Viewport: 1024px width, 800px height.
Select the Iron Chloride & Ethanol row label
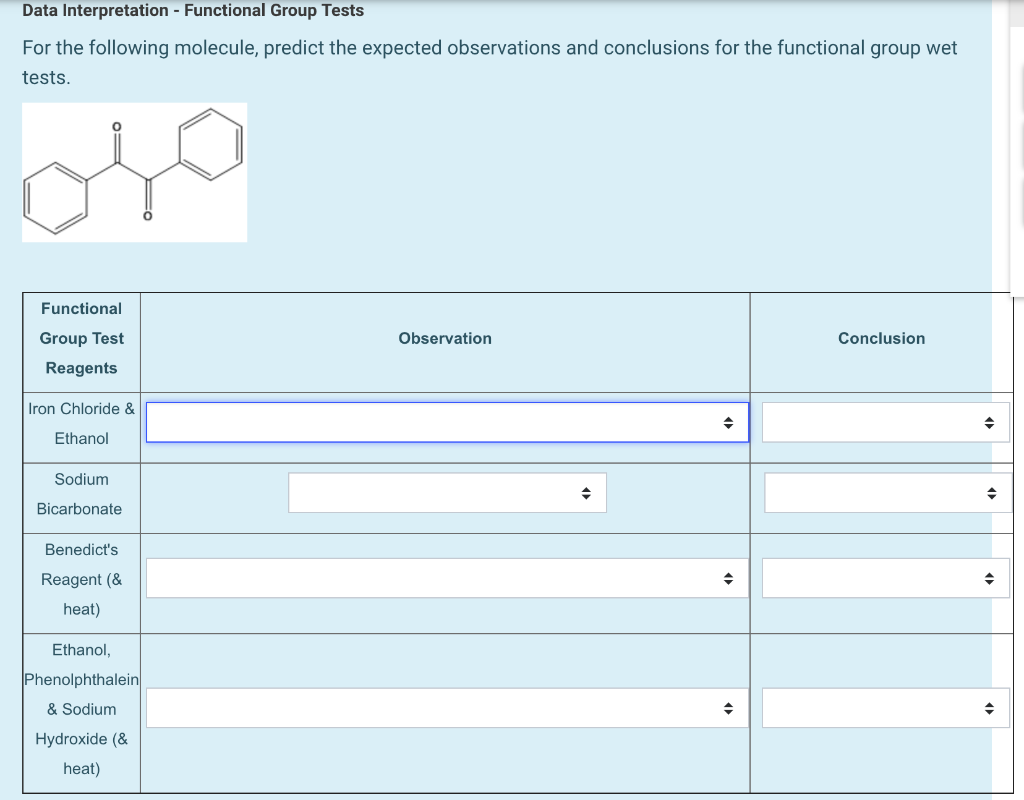81,423
